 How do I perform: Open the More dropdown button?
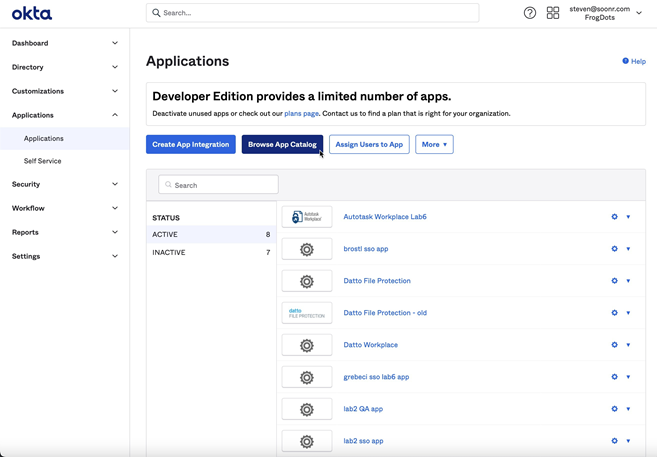434,144
